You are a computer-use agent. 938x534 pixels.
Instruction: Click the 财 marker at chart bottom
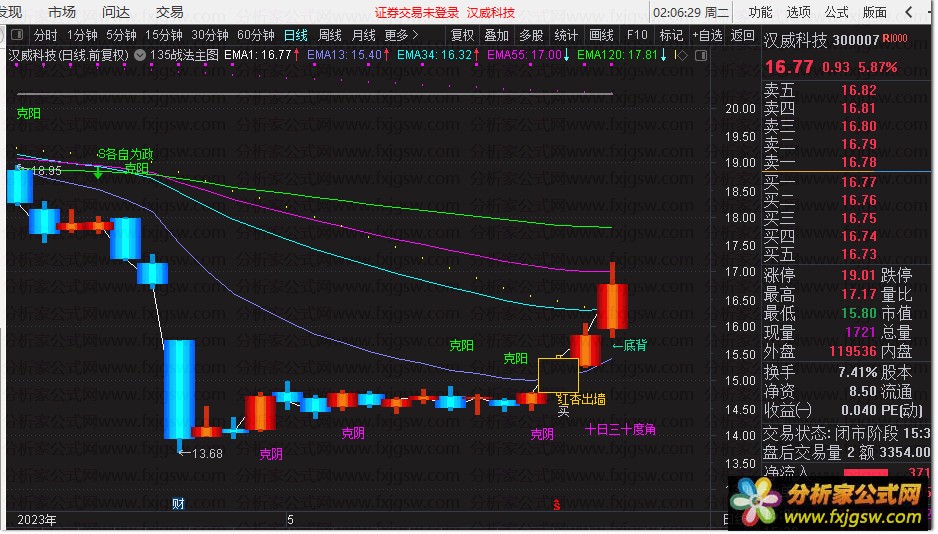click(178, 504)
